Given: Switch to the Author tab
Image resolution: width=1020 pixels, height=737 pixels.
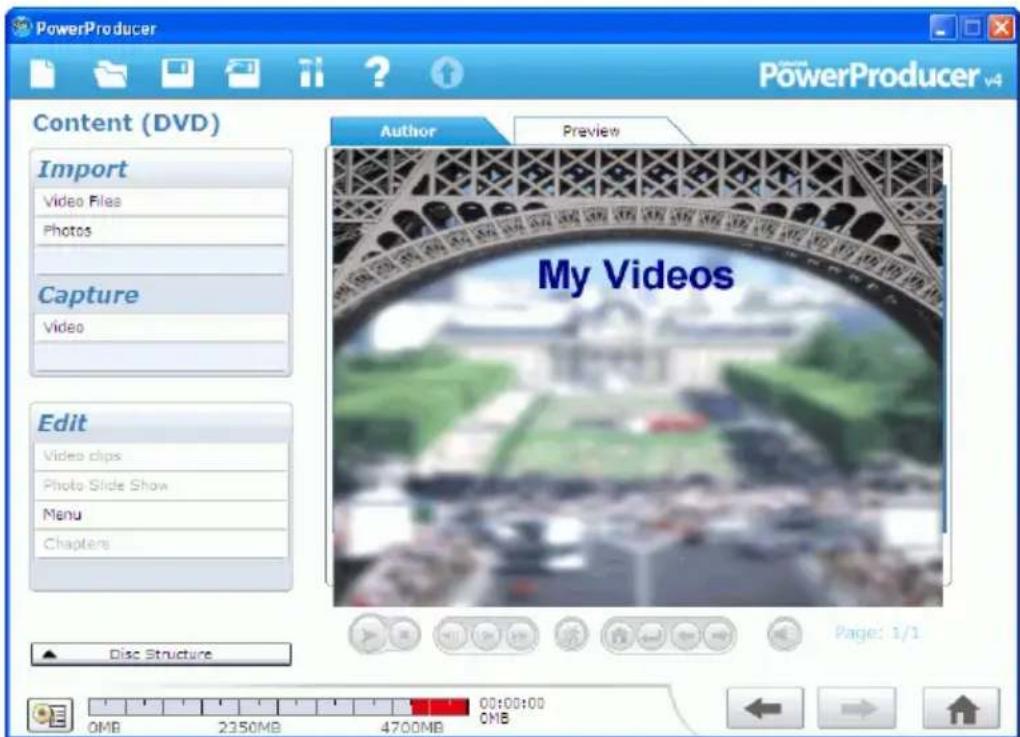Looking at the screenshot, I should pos(408,131).
